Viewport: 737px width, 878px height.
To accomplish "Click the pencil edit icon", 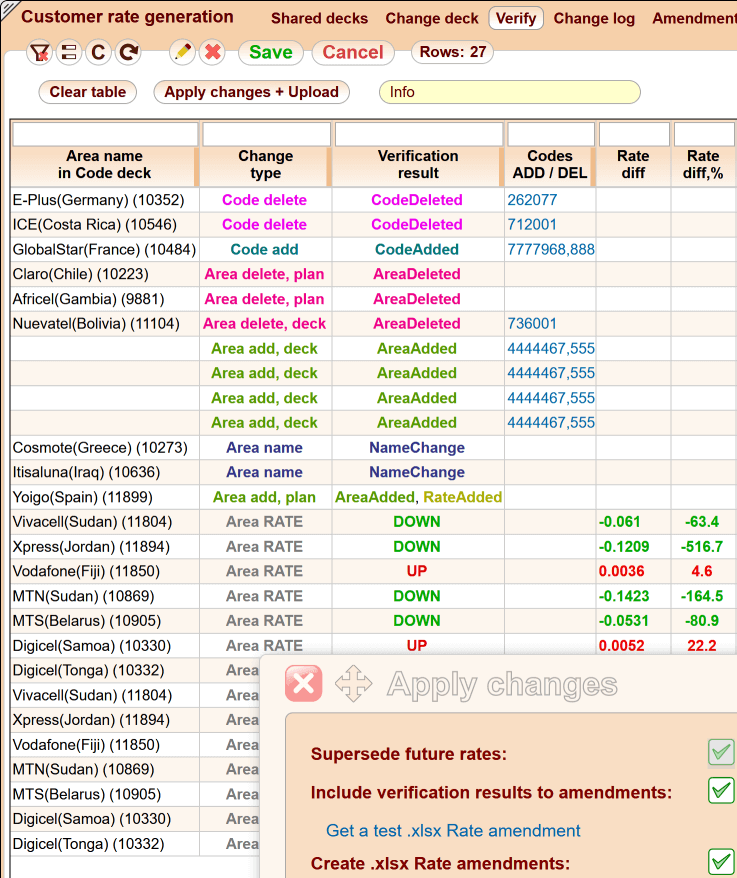I will (182, 53).
